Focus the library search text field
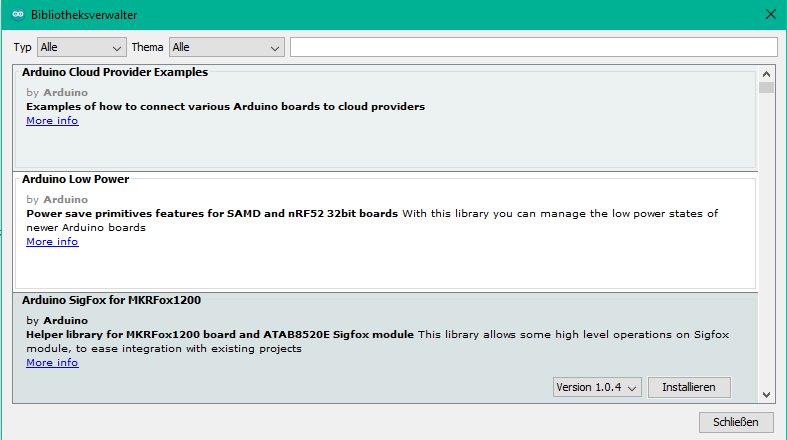This screenshot has height=440, width=787. pyautogui.click(x=534, y=47)
